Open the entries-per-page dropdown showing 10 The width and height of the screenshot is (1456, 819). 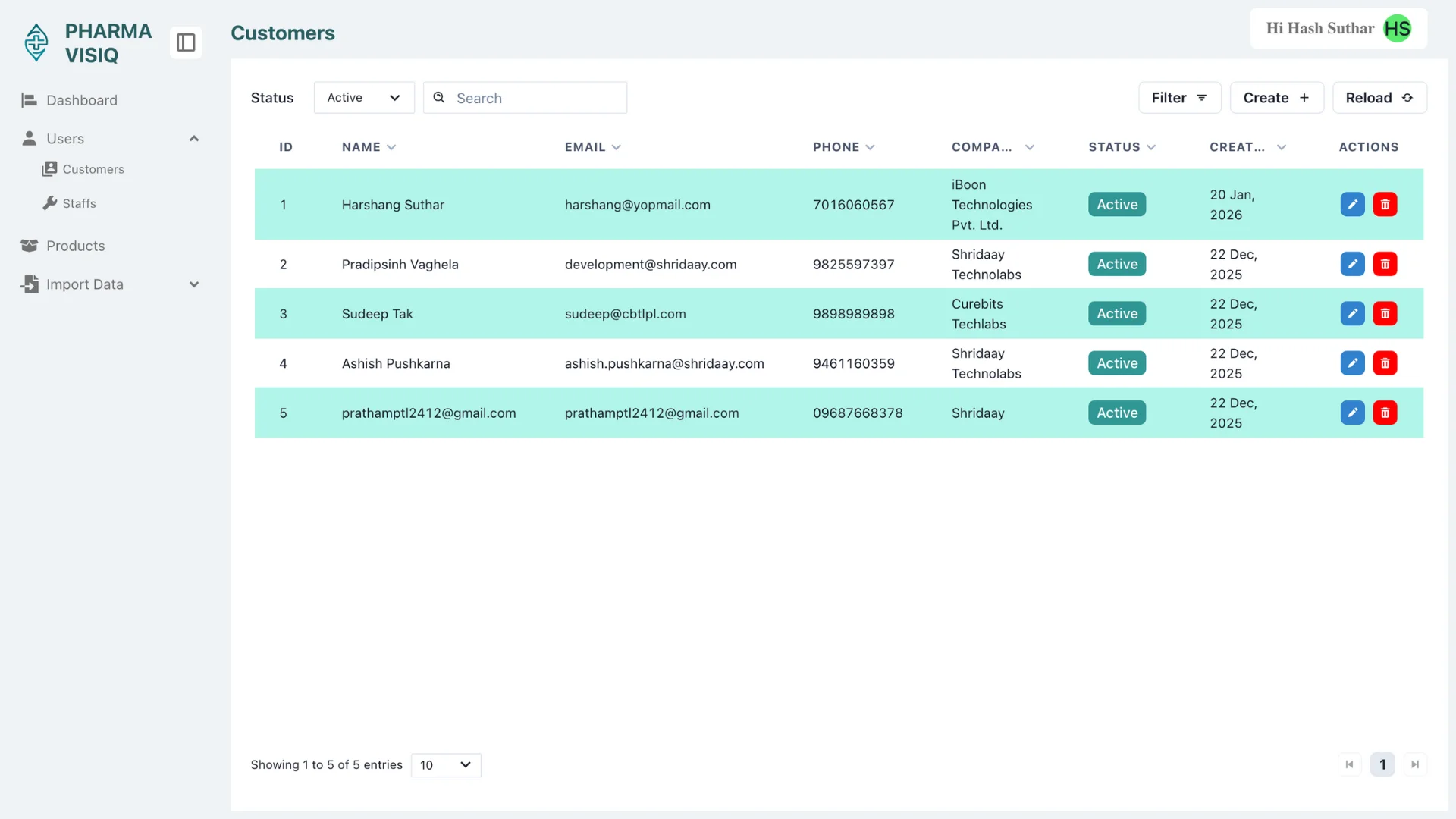pos(446,765)
